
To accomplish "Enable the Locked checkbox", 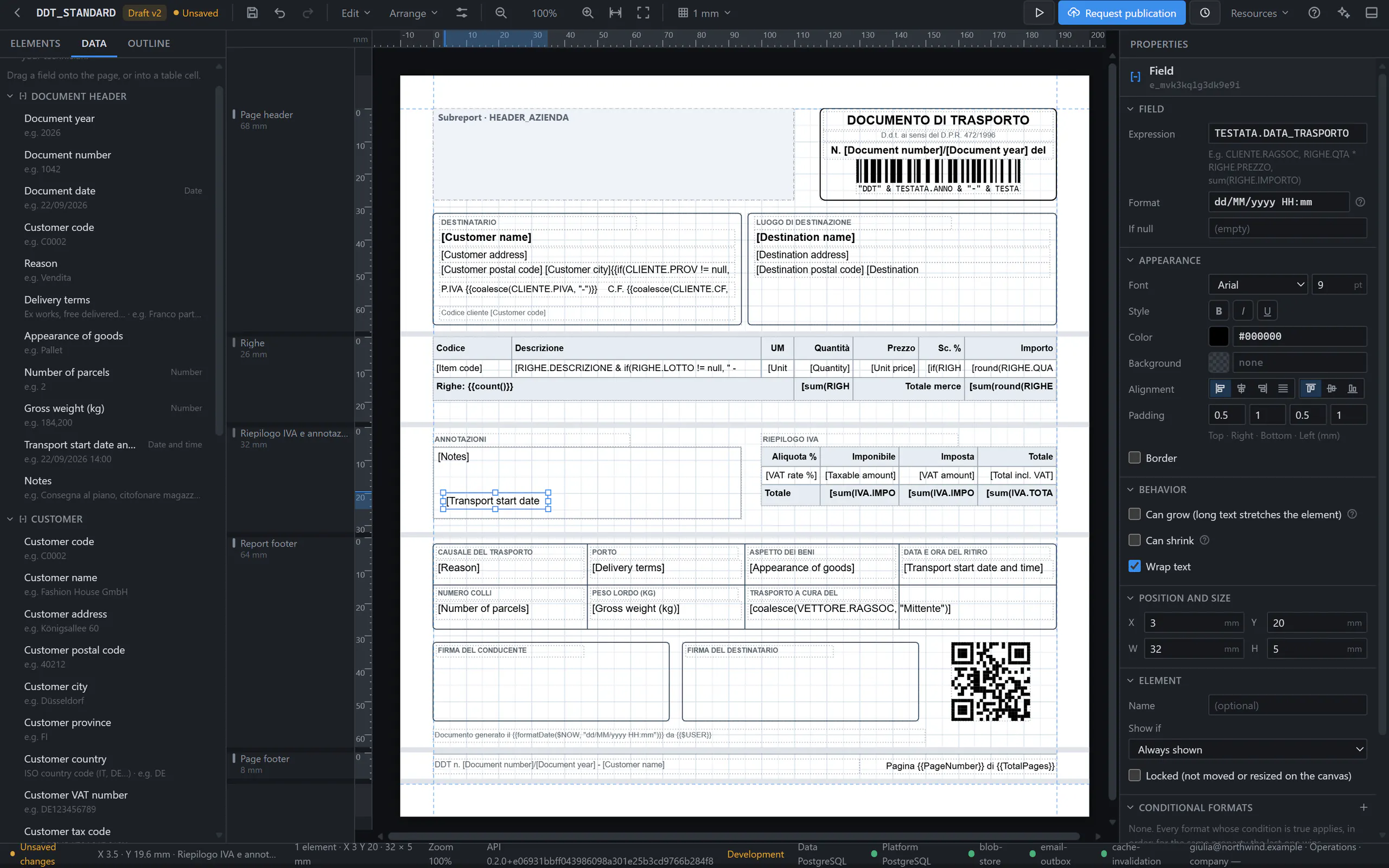I will click(1134, 775).
